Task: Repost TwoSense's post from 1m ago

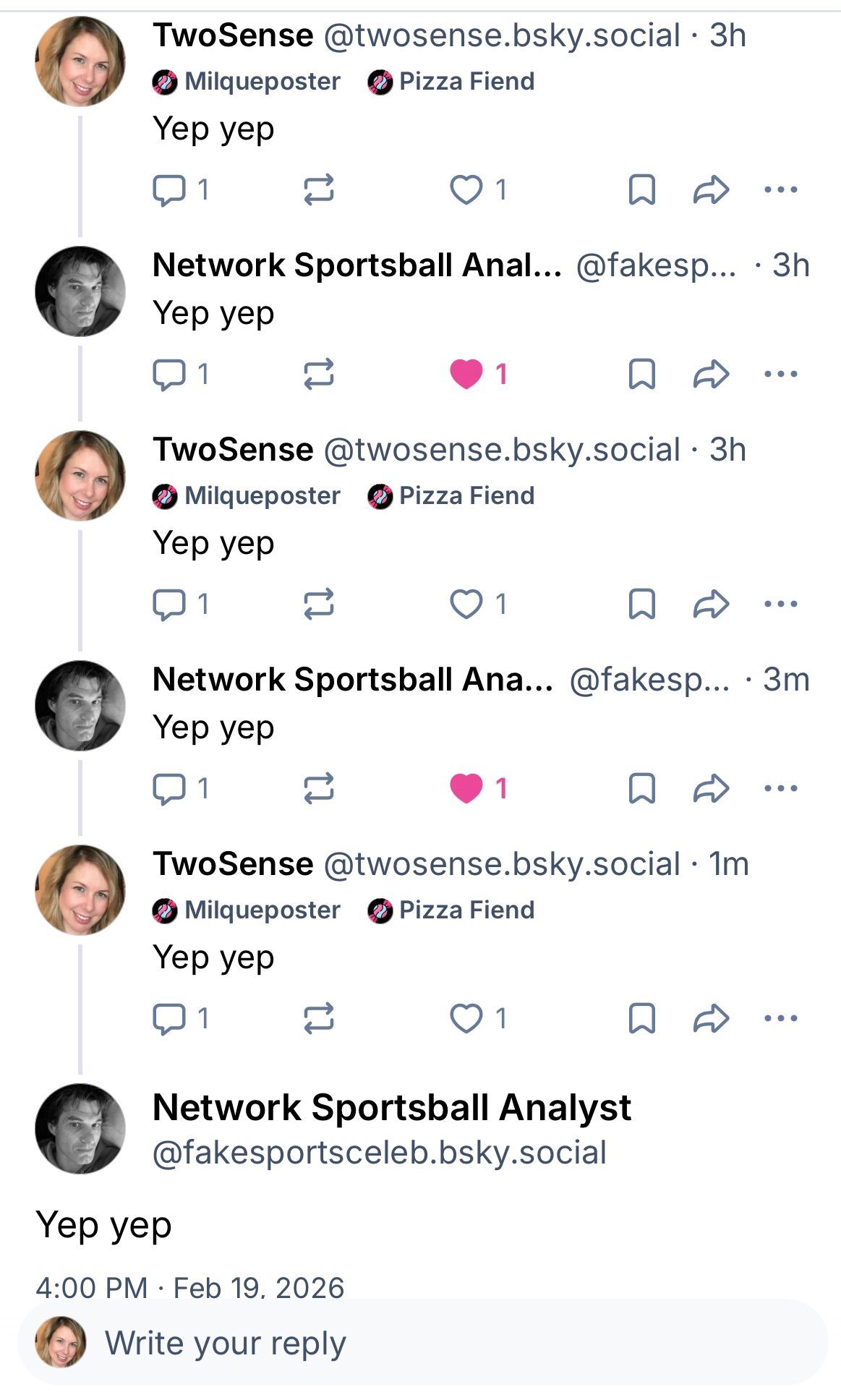Action: (318, 1018)
